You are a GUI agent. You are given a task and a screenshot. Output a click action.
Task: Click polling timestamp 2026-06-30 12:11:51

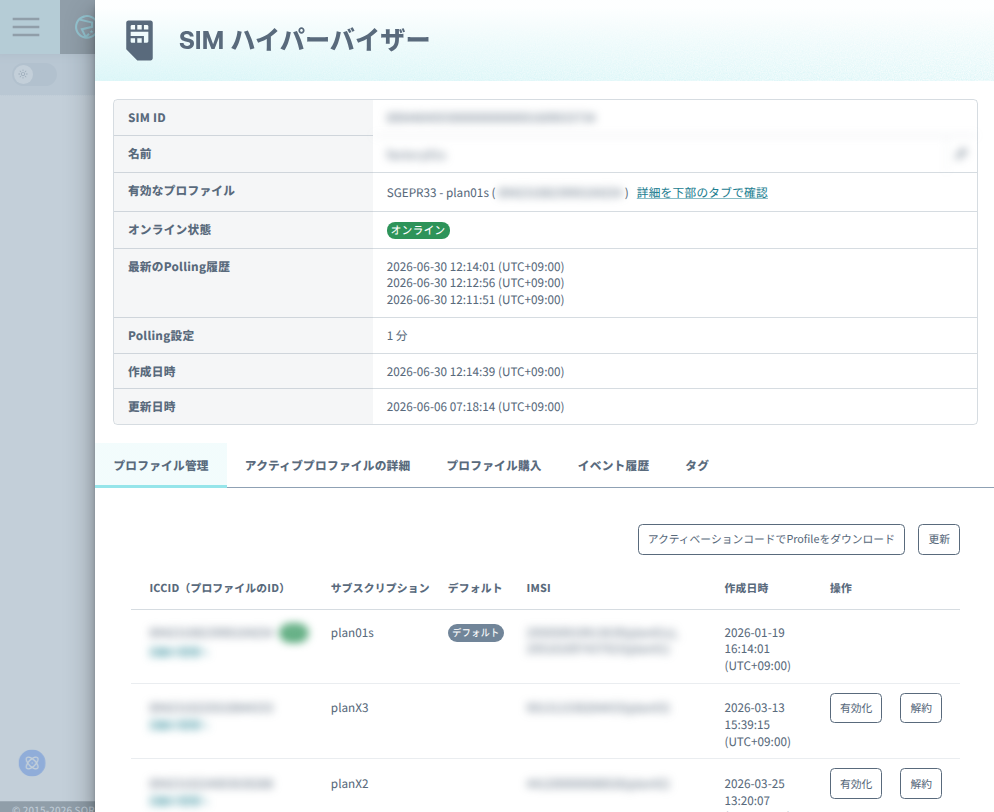pyautogui.click(x=475, y=300)
